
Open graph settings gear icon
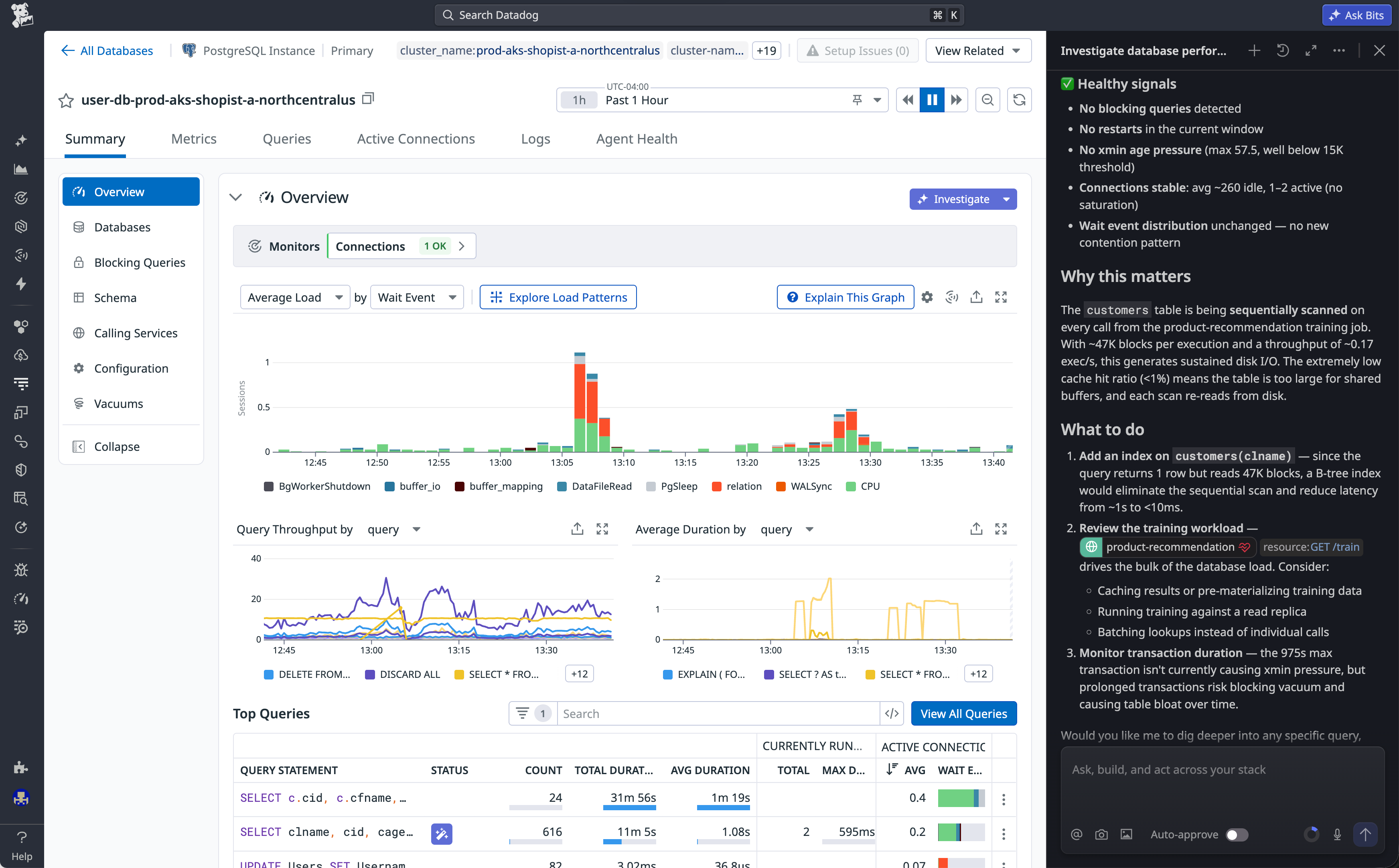[927, 297]
